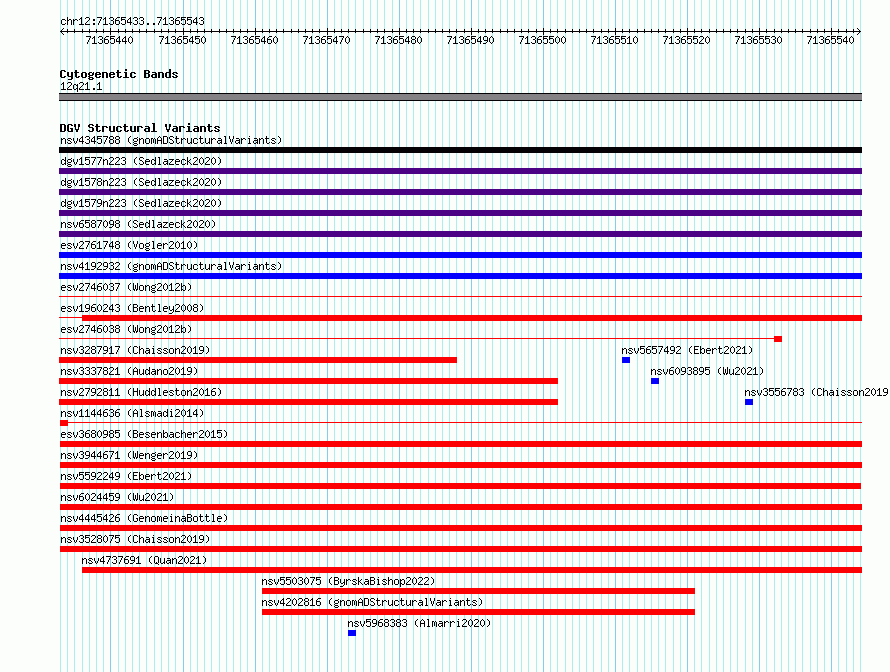Viewport: 890px width, 672px height.
Task: Open the dgv1578n223 (Sedlazeck2020) label
Action: click(141, 182)
